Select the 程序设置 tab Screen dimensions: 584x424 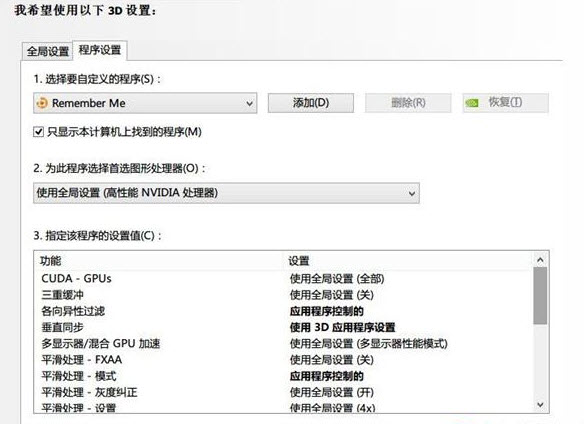(100, 50)
